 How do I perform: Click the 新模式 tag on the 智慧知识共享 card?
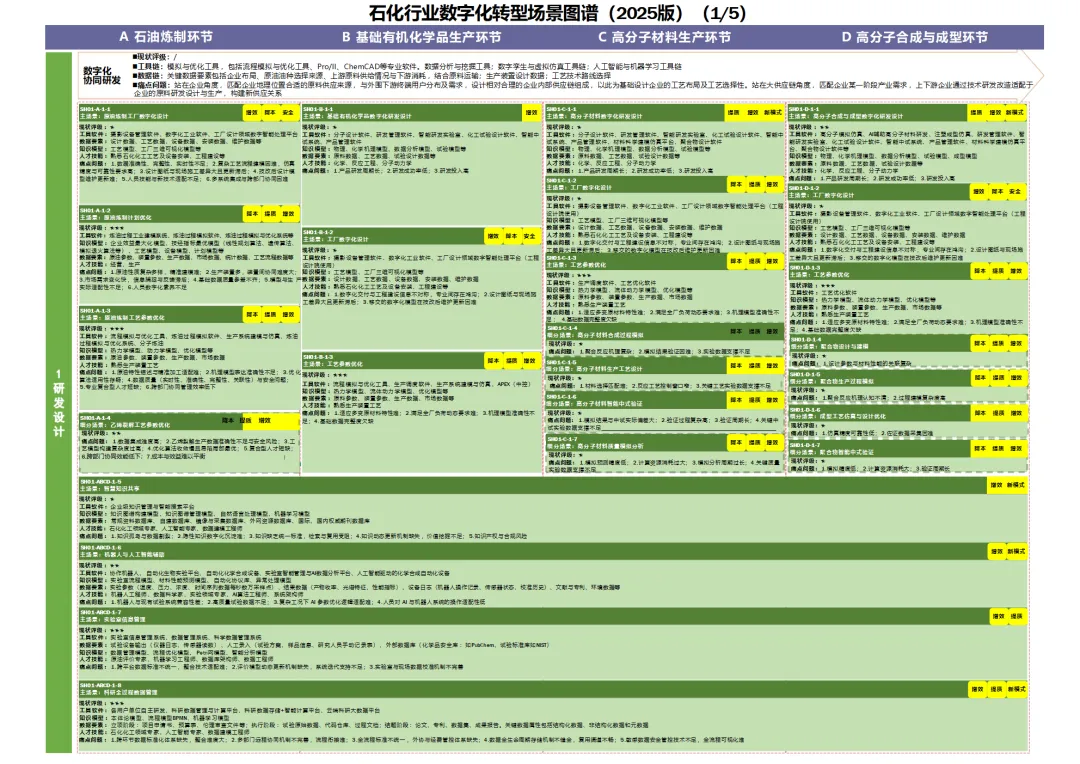click(1016, 485)
